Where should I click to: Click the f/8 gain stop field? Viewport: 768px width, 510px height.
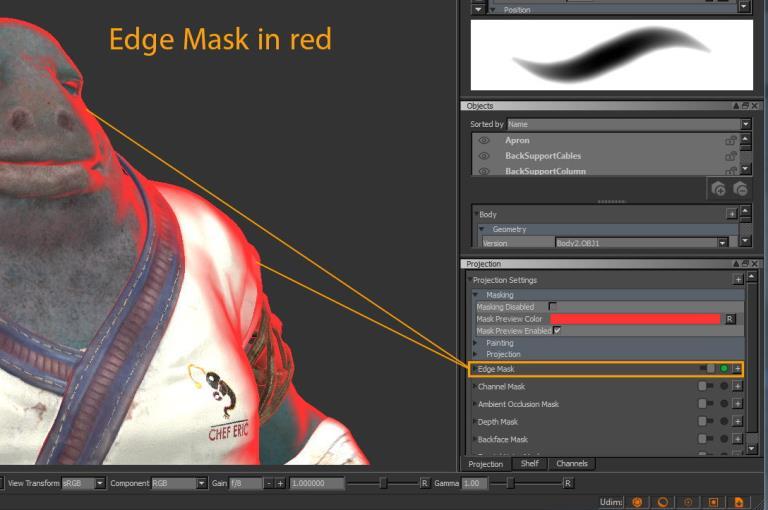point(246,484)
